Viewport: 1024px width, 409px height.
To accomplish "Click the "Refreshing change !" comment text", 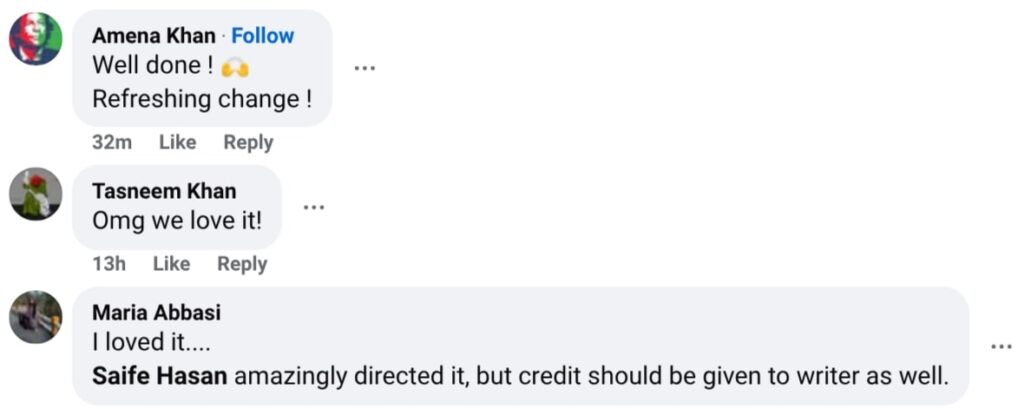I will (201, 99).
